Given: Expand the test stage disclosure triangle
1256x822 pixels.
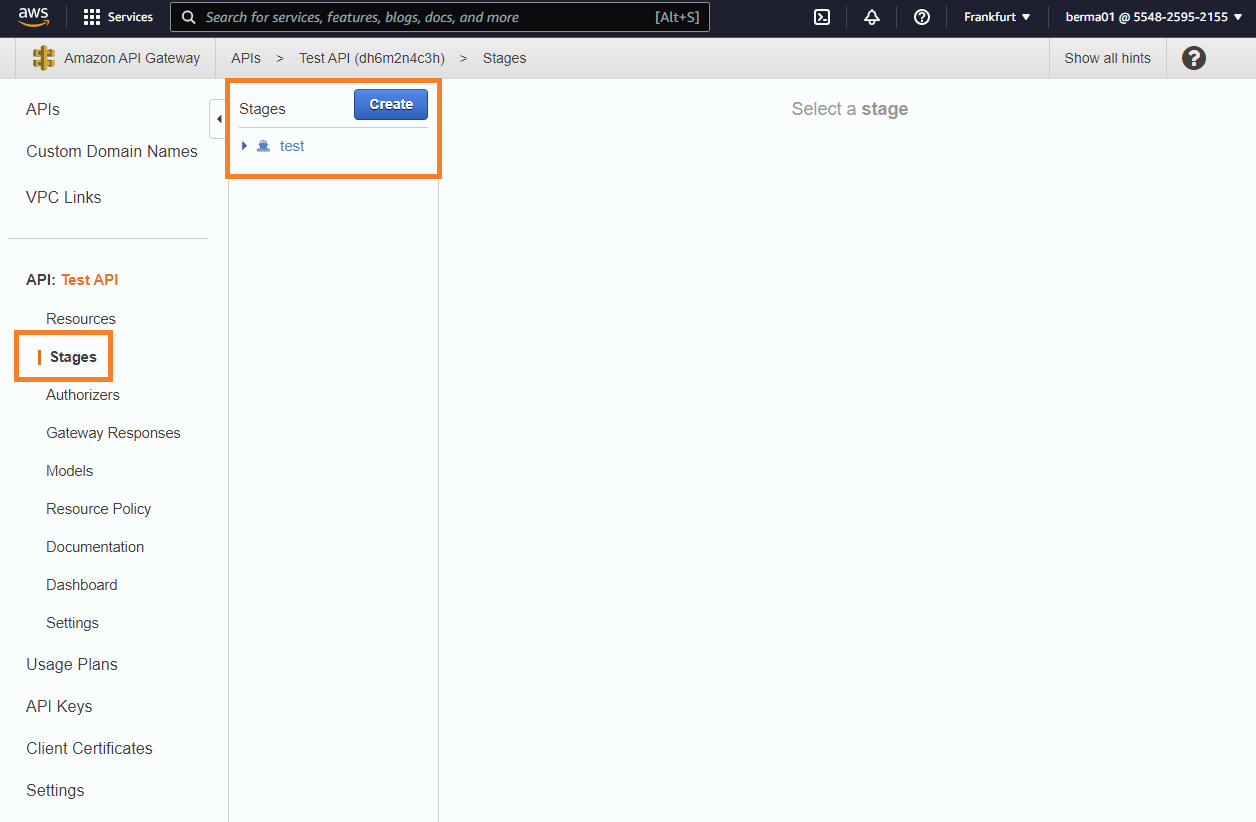Looking at the screenshot, I should pos(245,146).
